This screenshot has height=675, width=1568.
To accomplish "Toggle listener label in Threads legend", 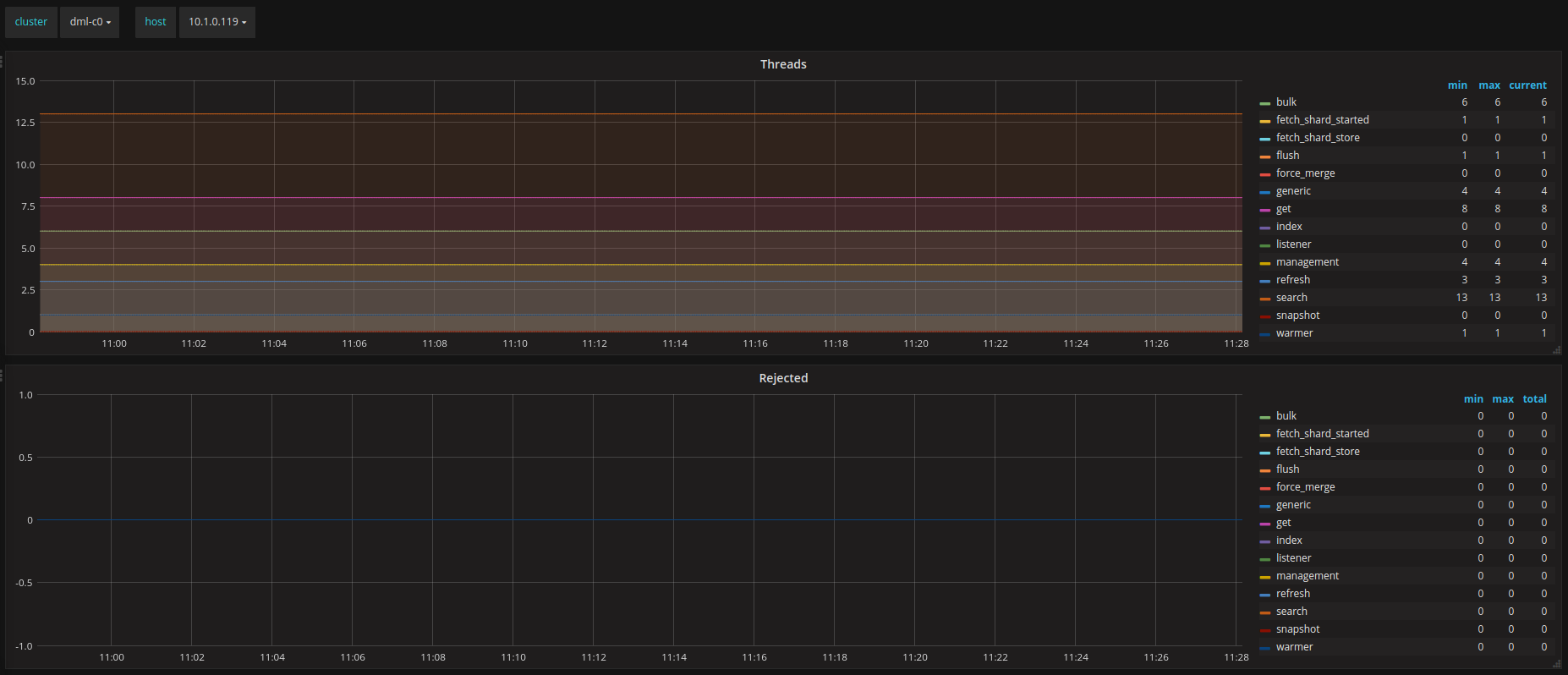I will pyautogui.click(x=1294, y=244).
